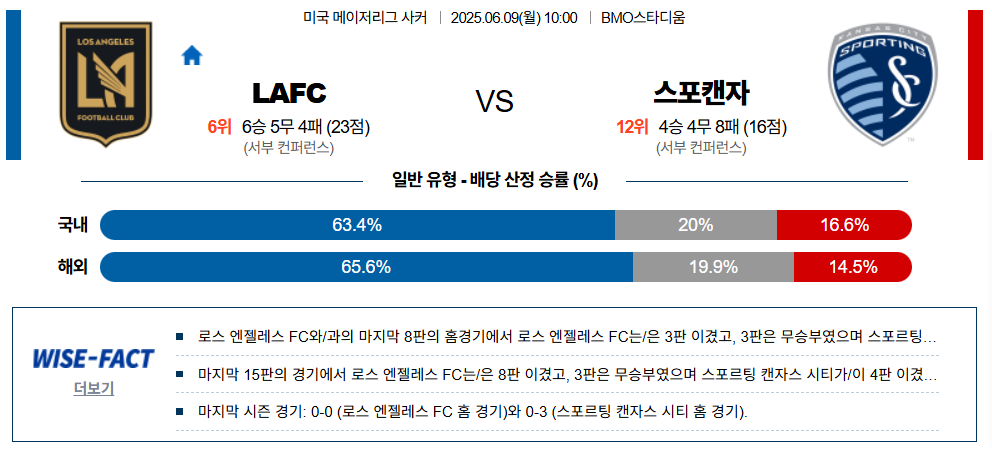
Task: Click the BMO스타디움 venue text
Action: tap(644, 18)
